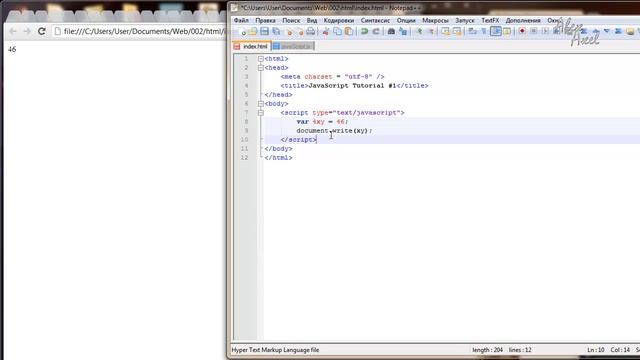Copy selection using the toolbar Copy icon
Image resolution: width=640 pixels, height=360 pixels.
(x=337, y=31)
